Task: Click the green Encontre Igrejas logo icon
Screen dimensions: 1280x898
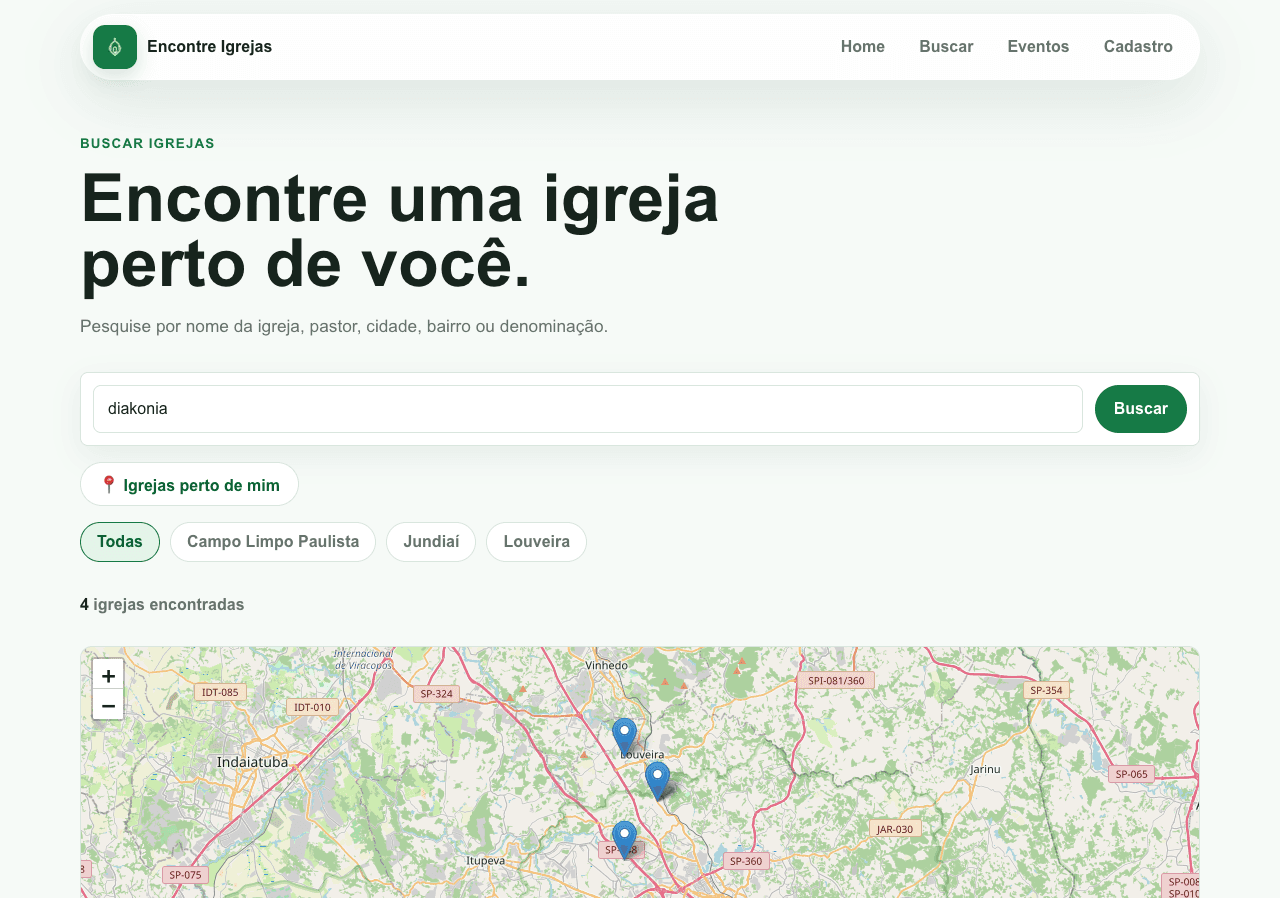Action: pos(115,47)
